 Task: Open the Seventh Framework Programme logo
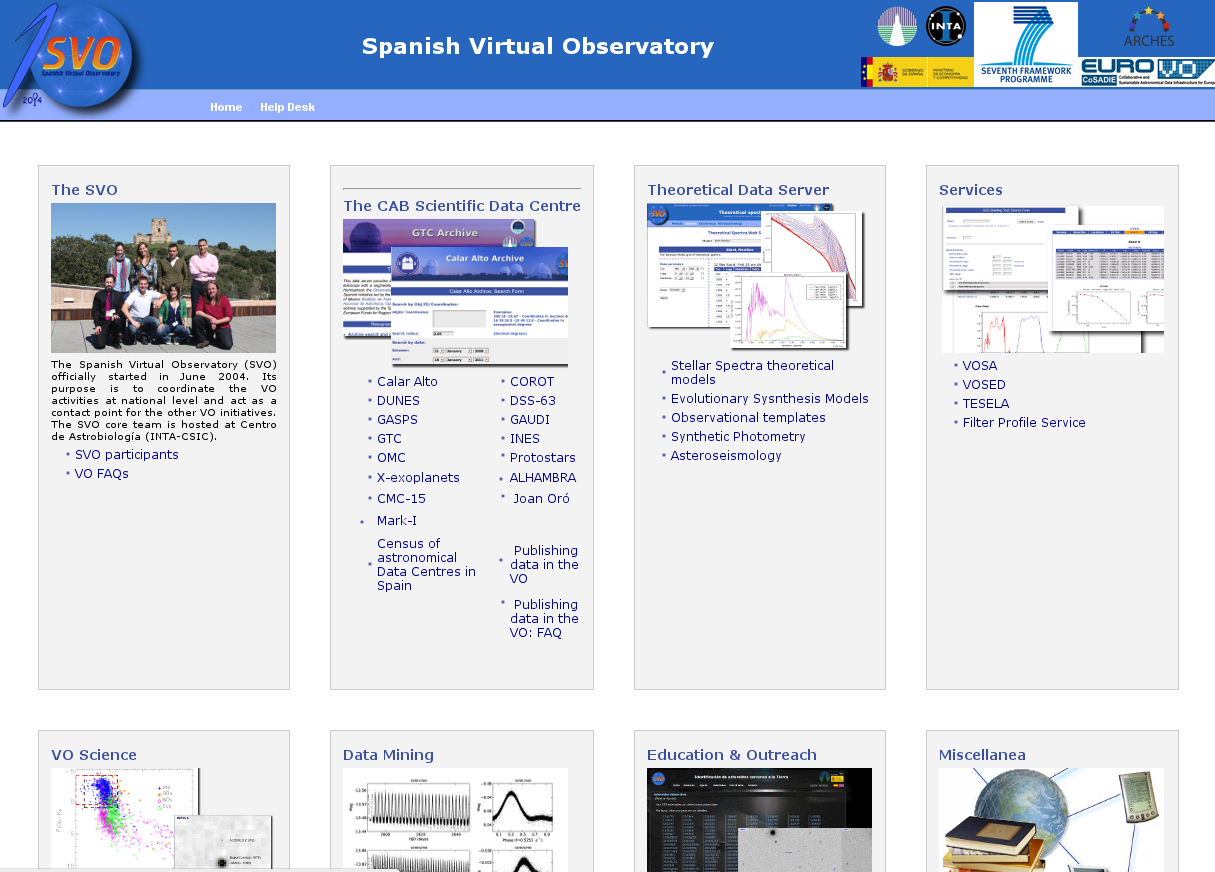point(1025,43)
